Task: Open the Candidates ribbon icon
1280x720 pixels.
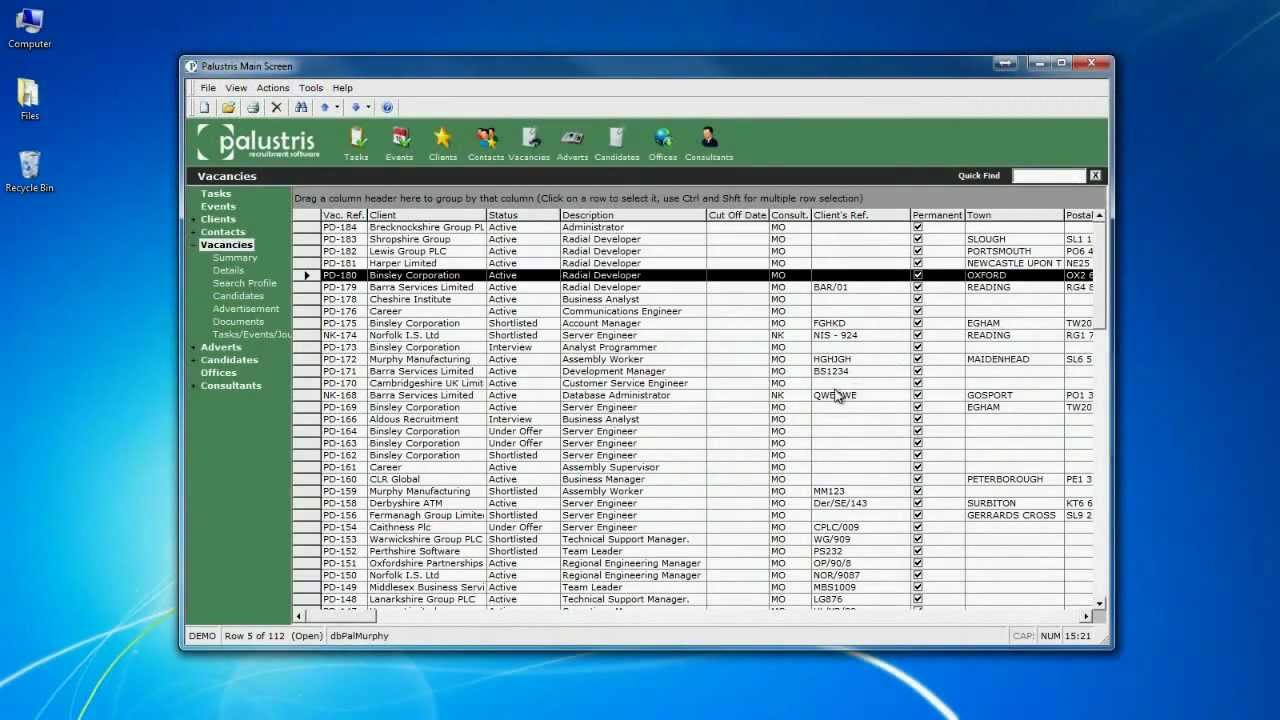Action: (x=617, y=143)
